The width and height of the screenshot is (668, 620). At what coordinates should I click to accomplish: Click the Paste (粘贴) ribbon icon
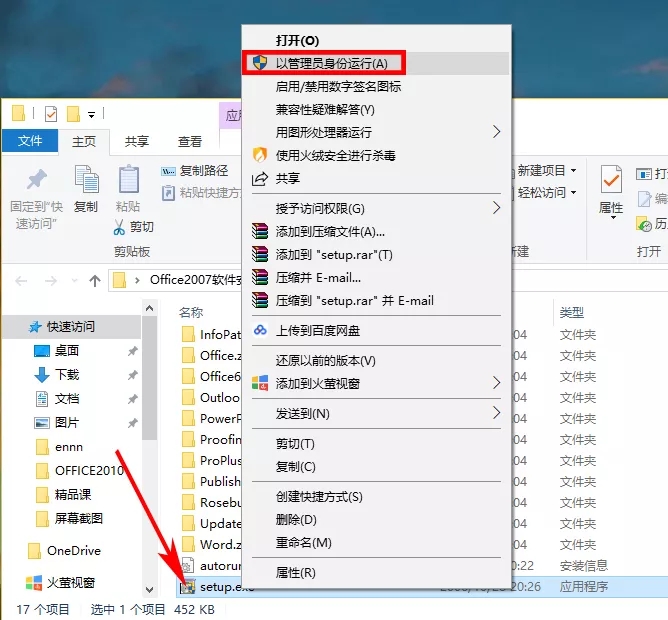click(x=128, y=179)
